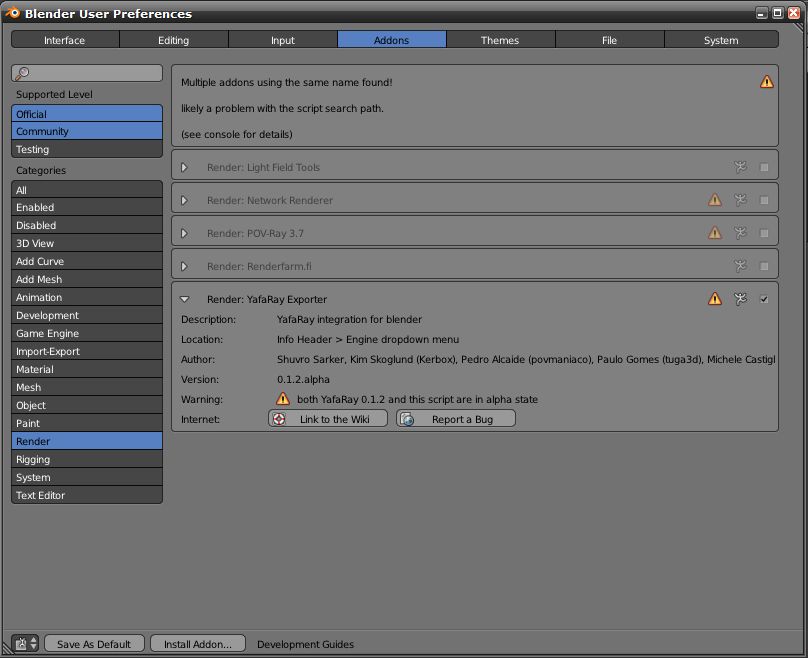Click Save As Default button
The image size is (808, 658).
click(94, 644)
